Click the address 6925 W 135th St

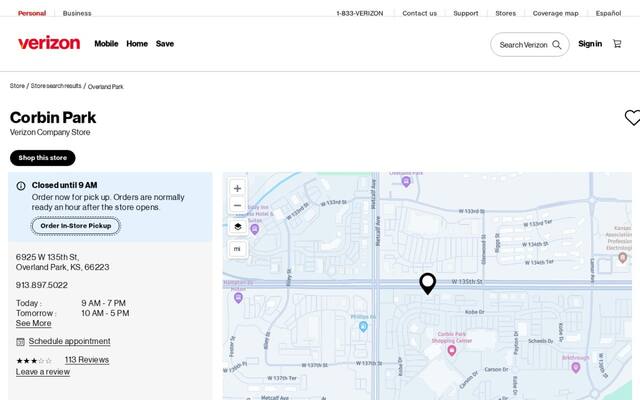(62, 262)
